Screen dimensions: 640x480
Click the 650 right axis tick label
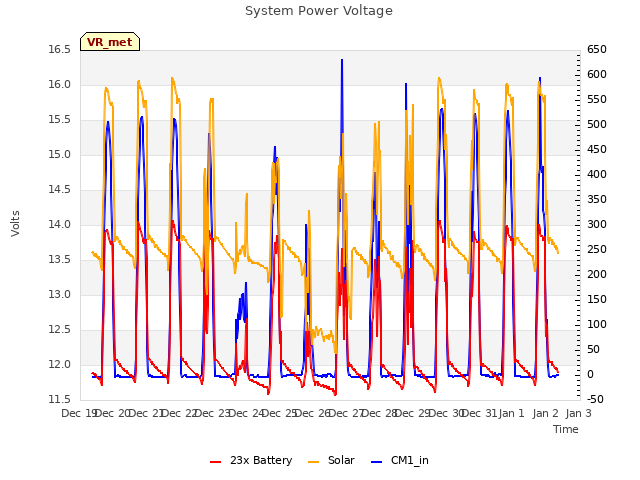597,50
